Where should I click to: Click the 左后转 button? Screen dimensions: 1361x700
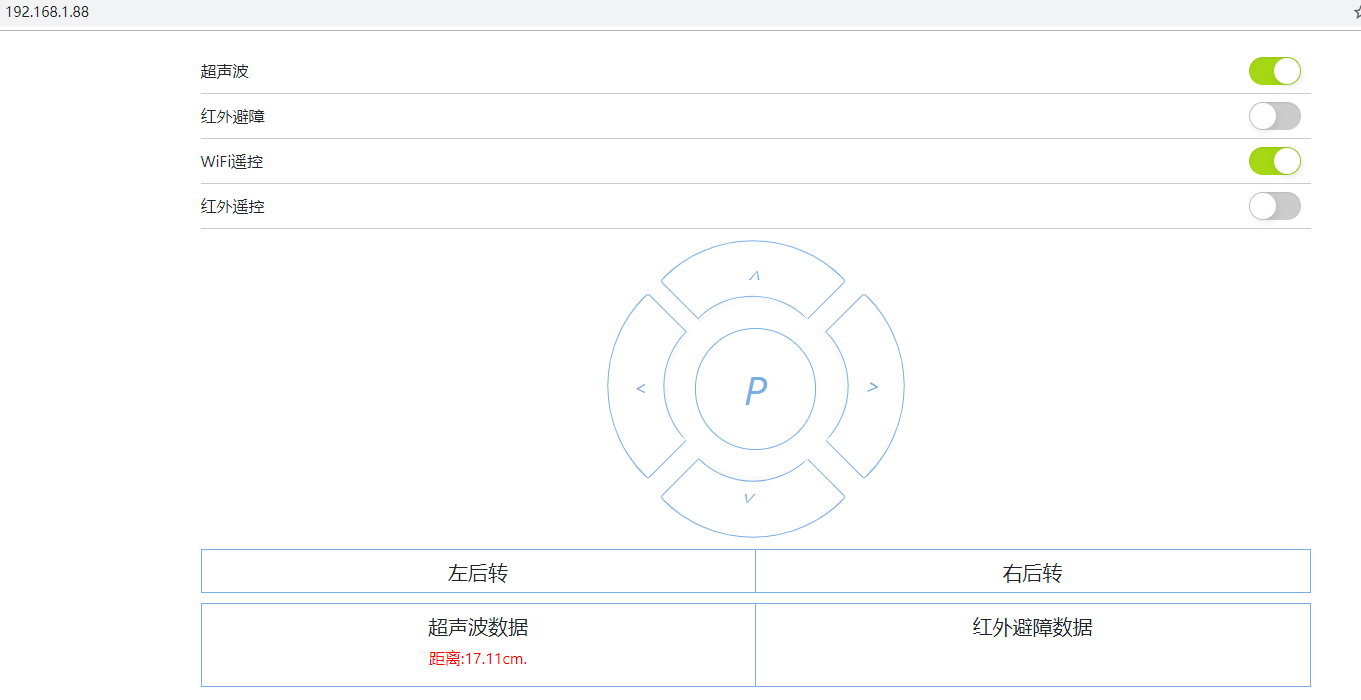478,573
